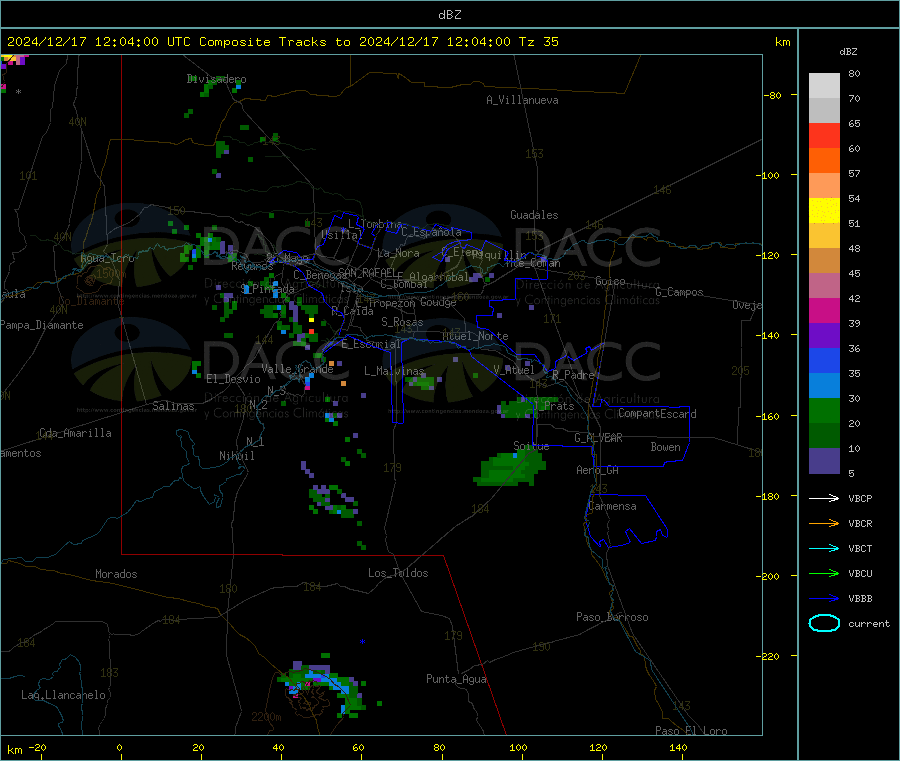The height and width of the screenshot is (761, 900).
Task: Click the green VBCU arrow legend icon
Action: 824,573
